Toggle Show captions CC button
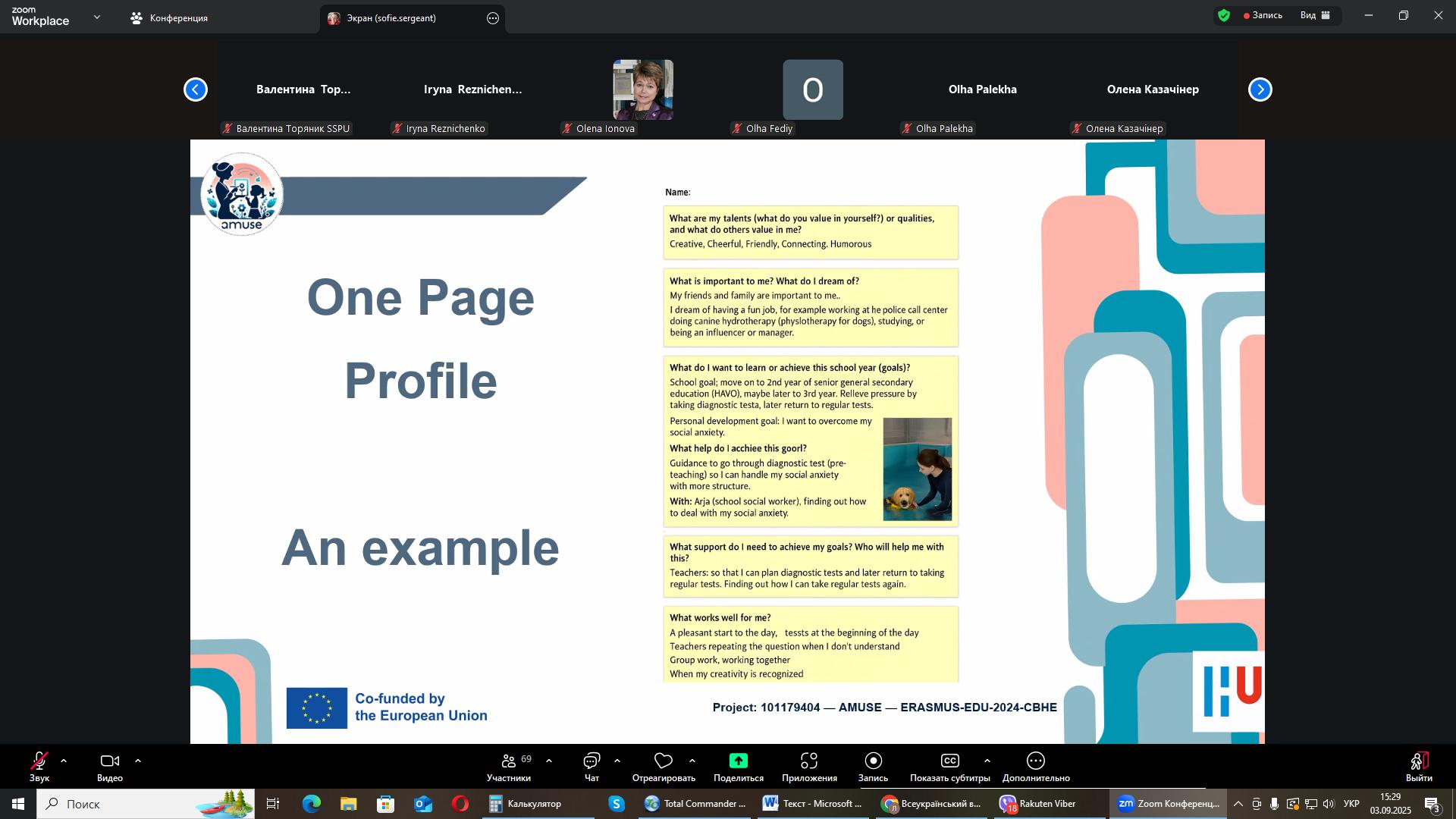Image resolution: width=1456 pixels, height=819 pixels. (949, 761)
